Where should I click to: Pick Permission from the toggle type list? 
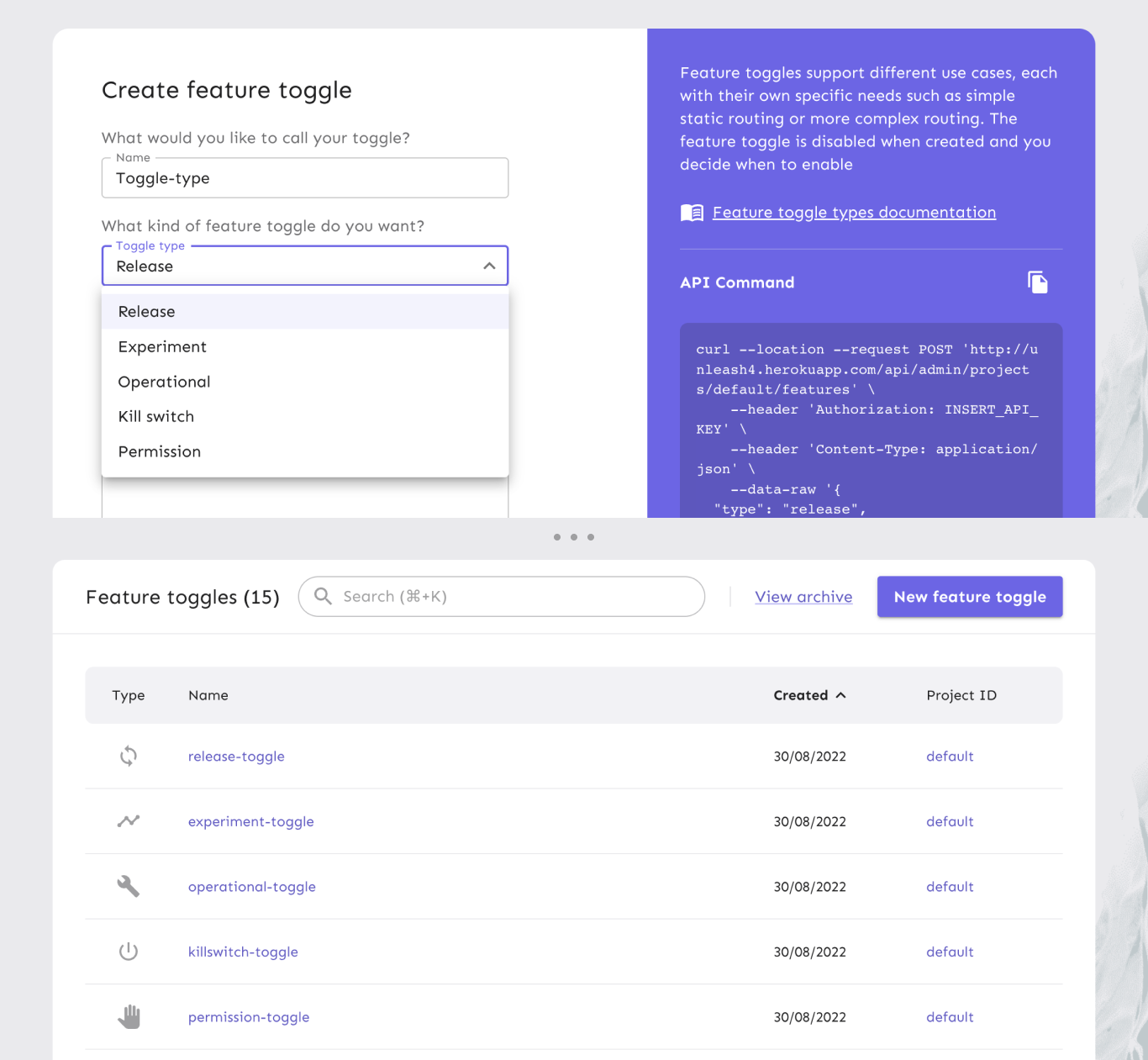pos(305,452)
